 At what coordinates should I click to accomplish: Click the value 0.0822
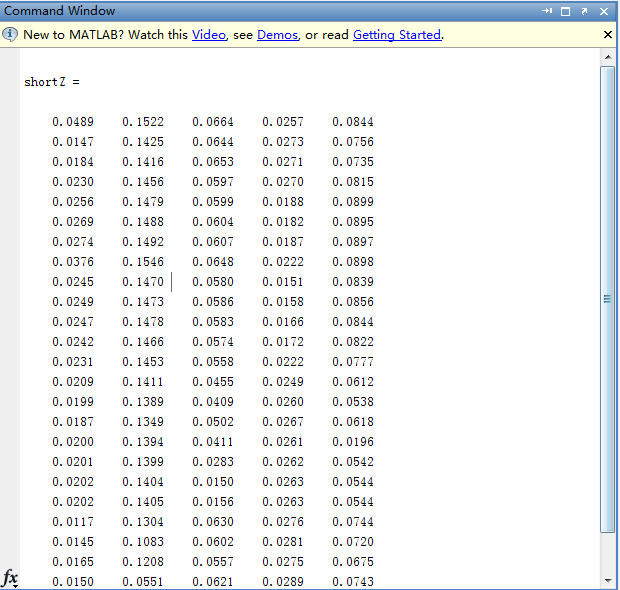tap(353, 342)
